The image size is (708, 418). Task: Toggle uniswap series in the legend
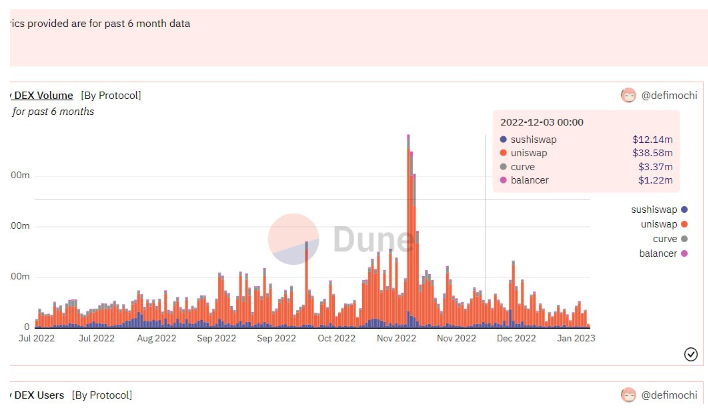[664, 224]
